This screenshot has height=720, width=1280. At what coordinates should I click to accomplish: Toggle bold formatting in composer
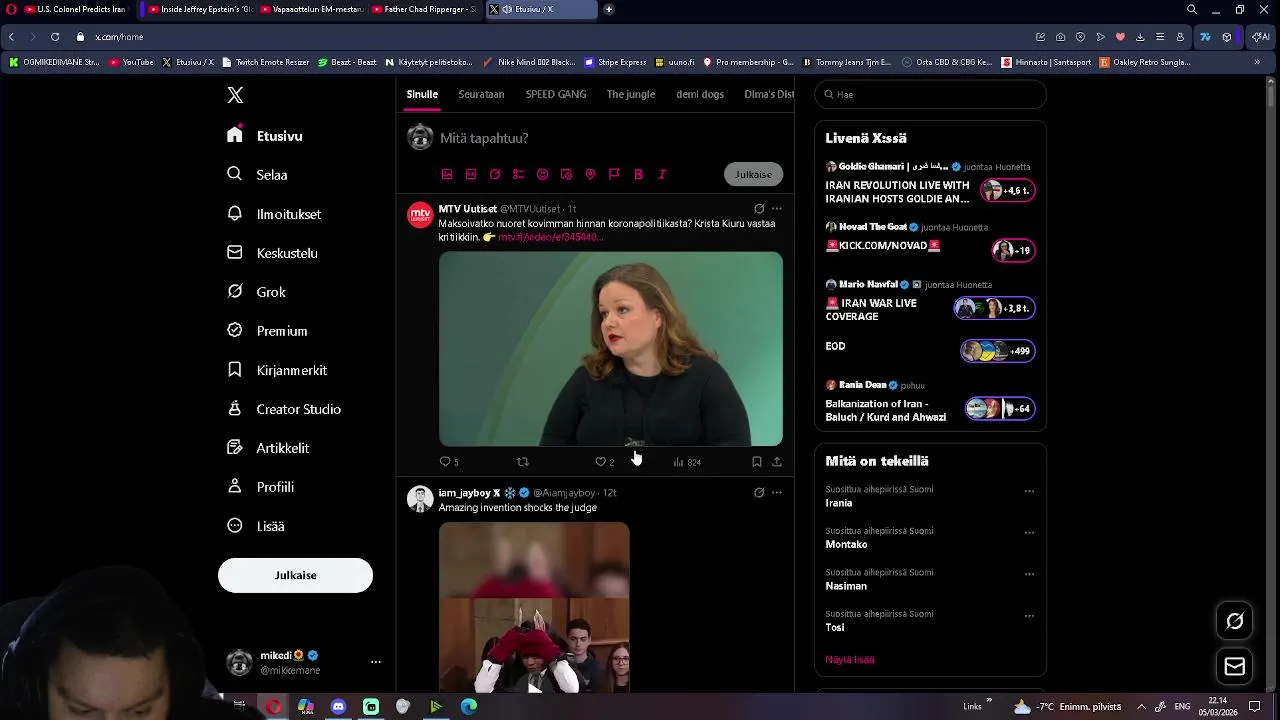point(638,174)
